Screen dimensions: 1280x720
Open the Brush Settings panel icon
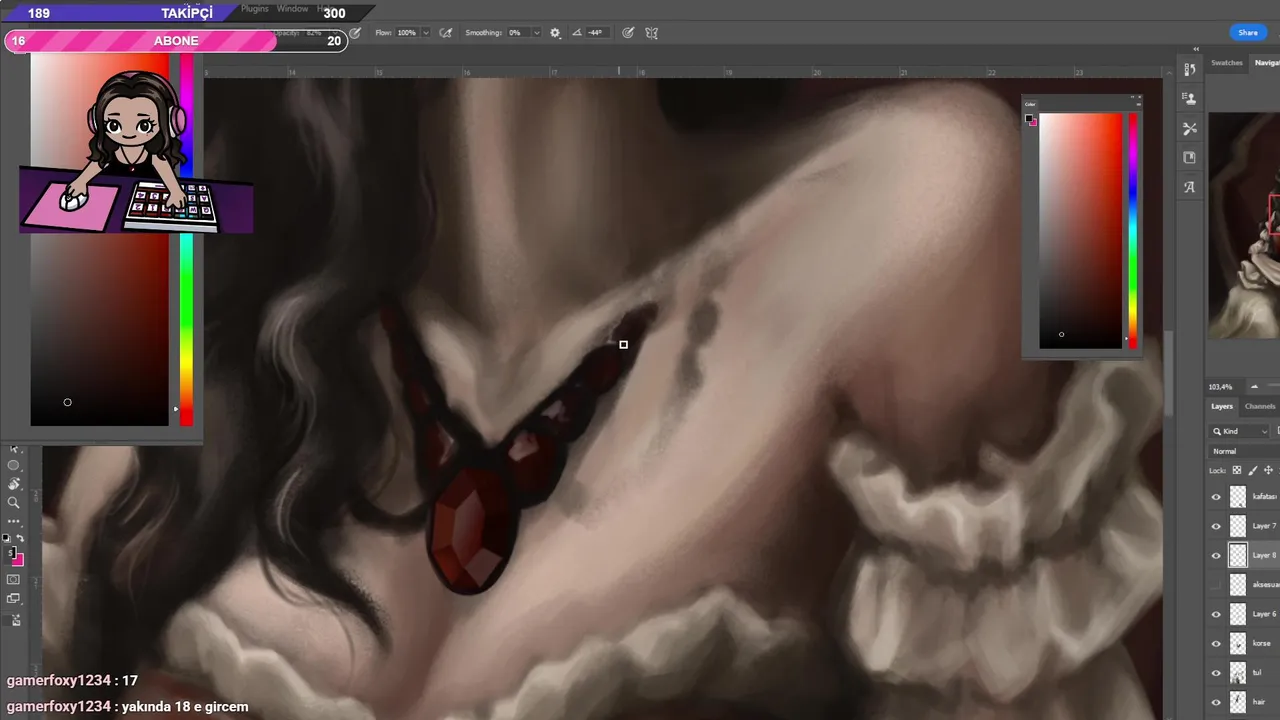pos(1189,128)
